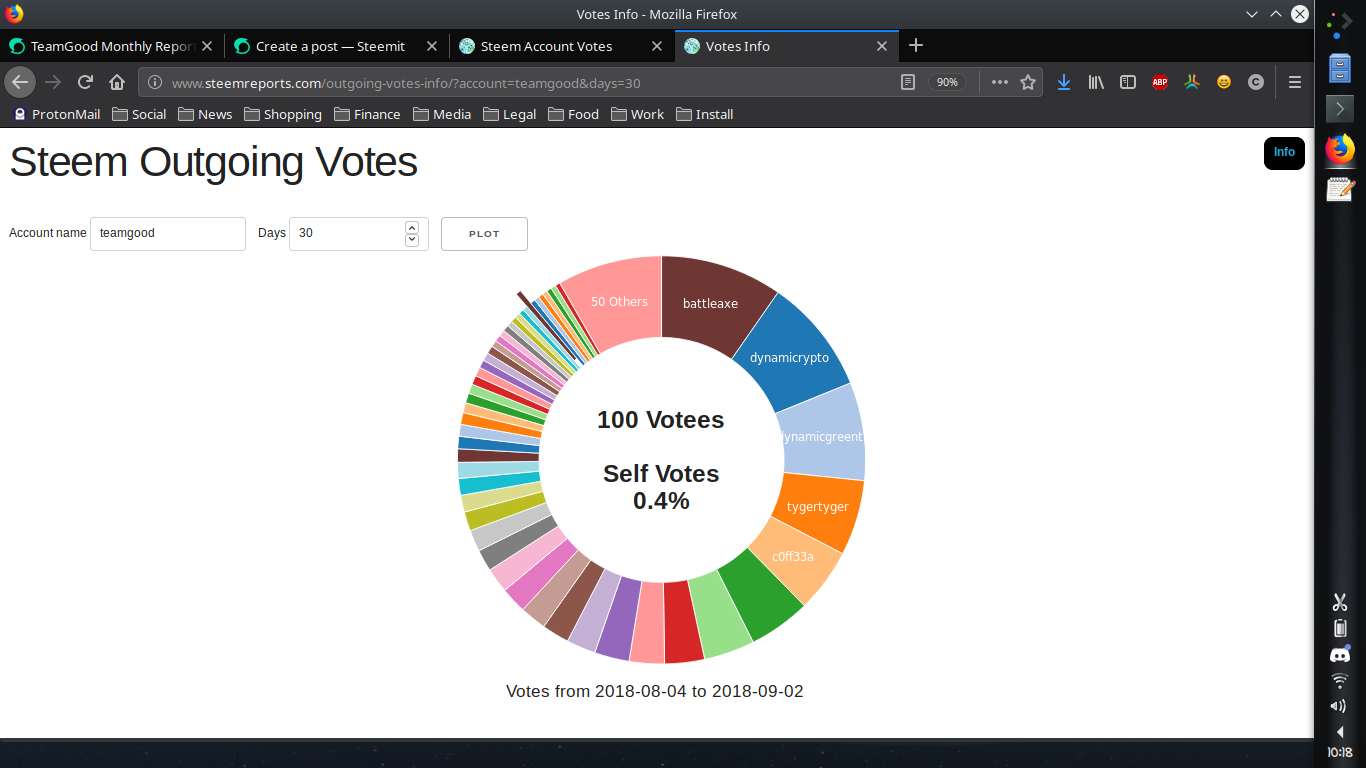Open a new browser tab
The height and width of the screenshot is (768, 1366).
(x=916, y=46)
